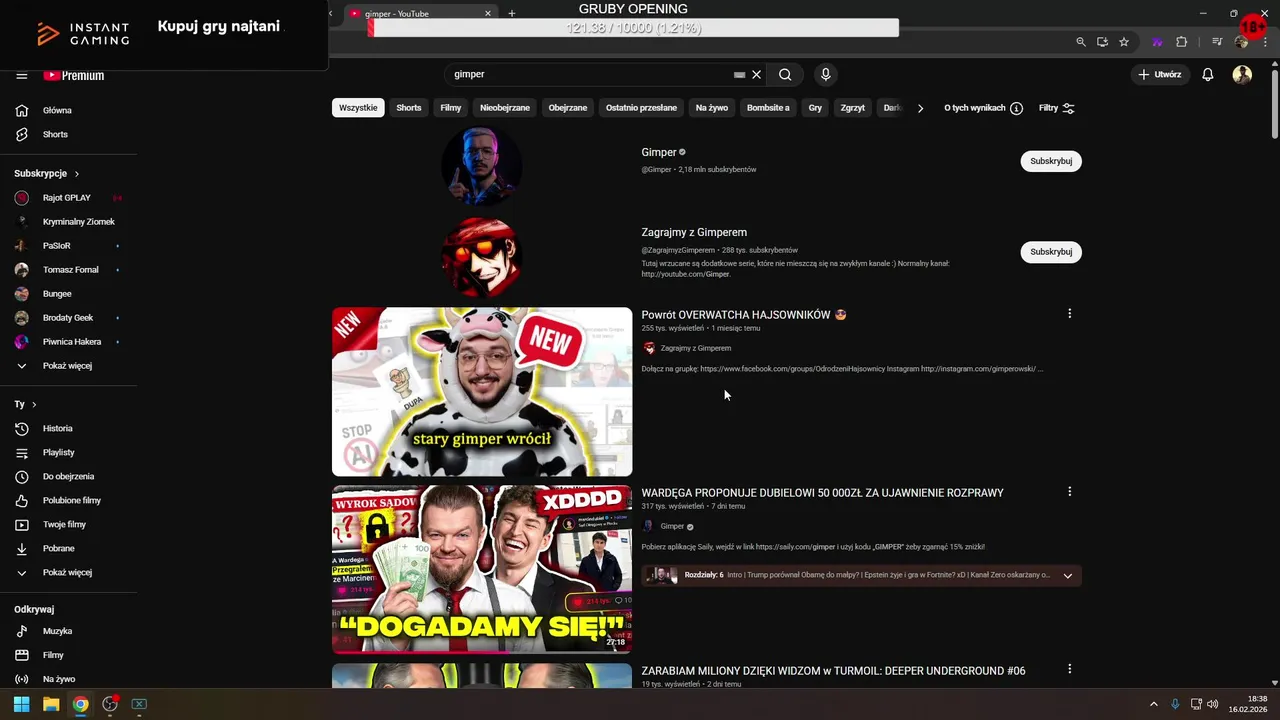Select the Ostatnio przesłane filter chip

pyautogui.click(x=641, y=108)
